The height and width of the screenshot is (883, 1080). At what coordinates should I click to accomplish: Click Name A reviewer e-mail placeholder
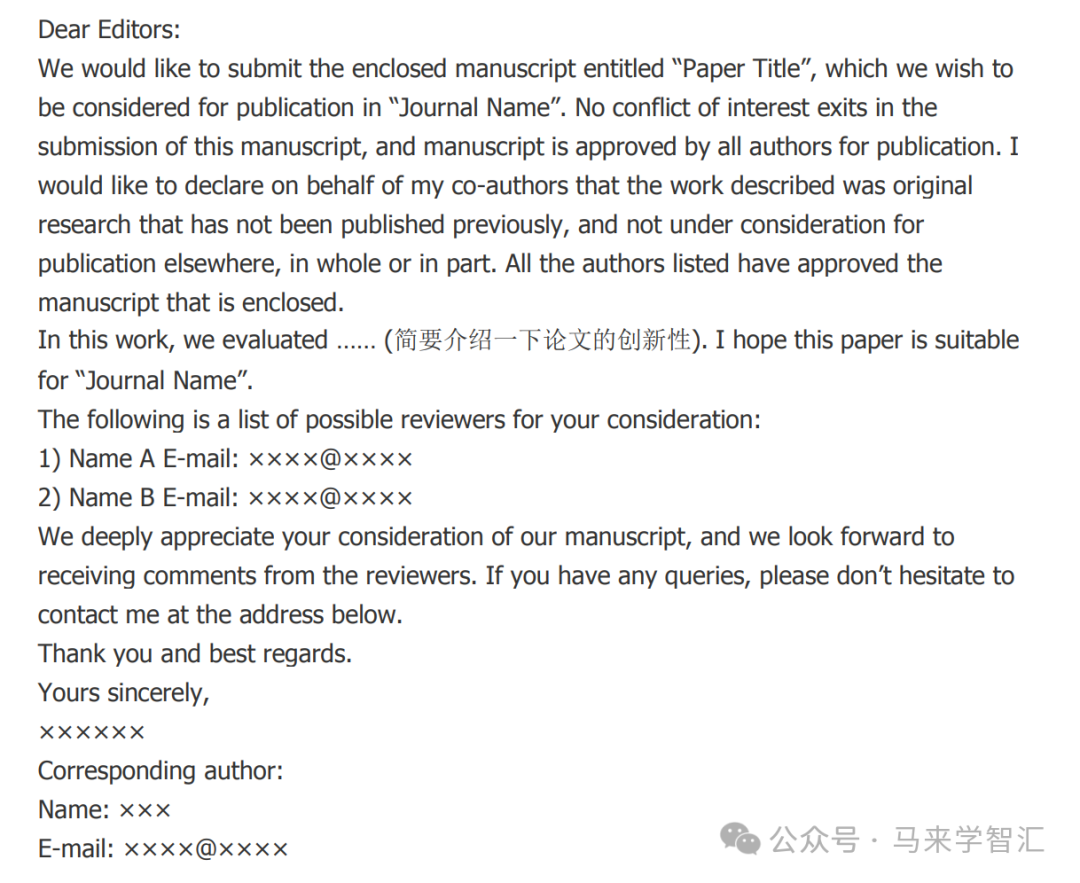click(x=330, y=459)
